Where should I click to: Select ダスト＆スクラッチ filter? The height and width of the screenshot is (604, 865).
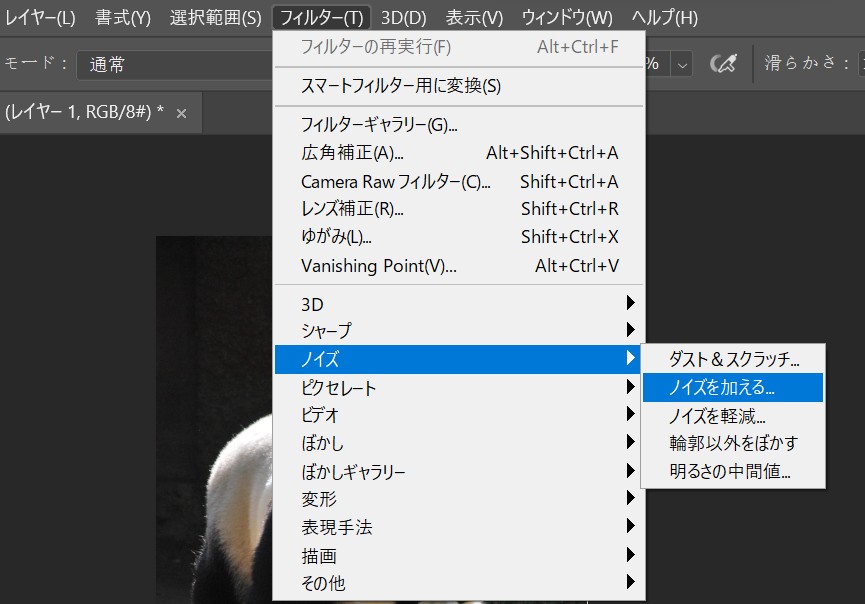click(733, 359)
